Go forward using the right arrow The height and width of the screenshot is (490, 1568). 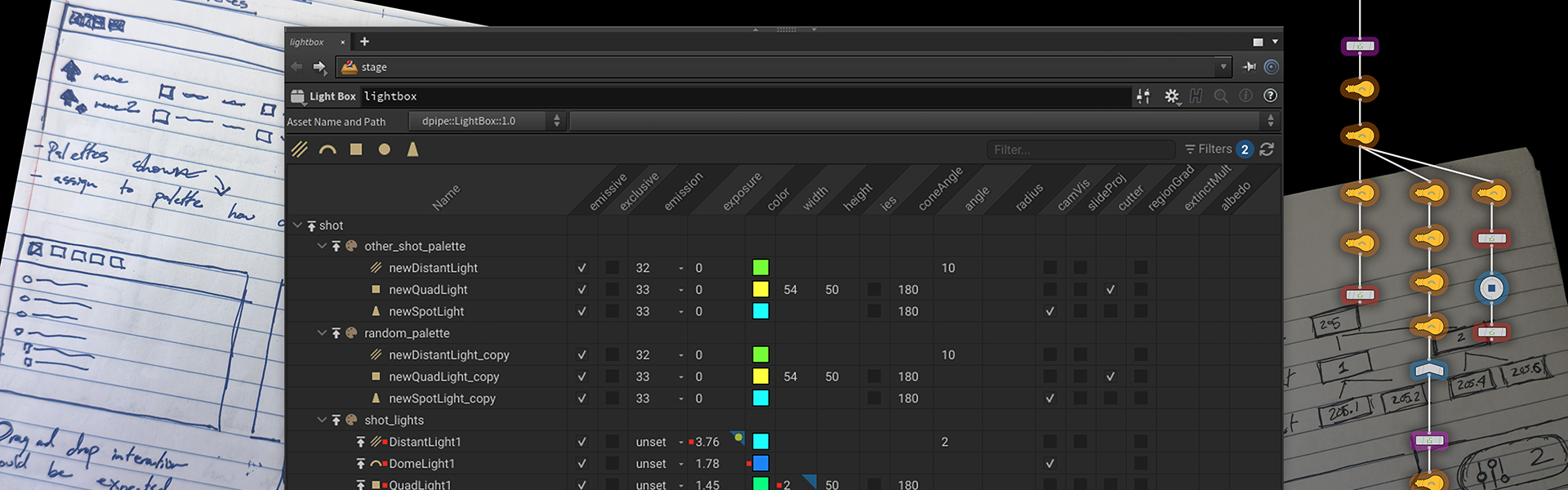(320, 67)
